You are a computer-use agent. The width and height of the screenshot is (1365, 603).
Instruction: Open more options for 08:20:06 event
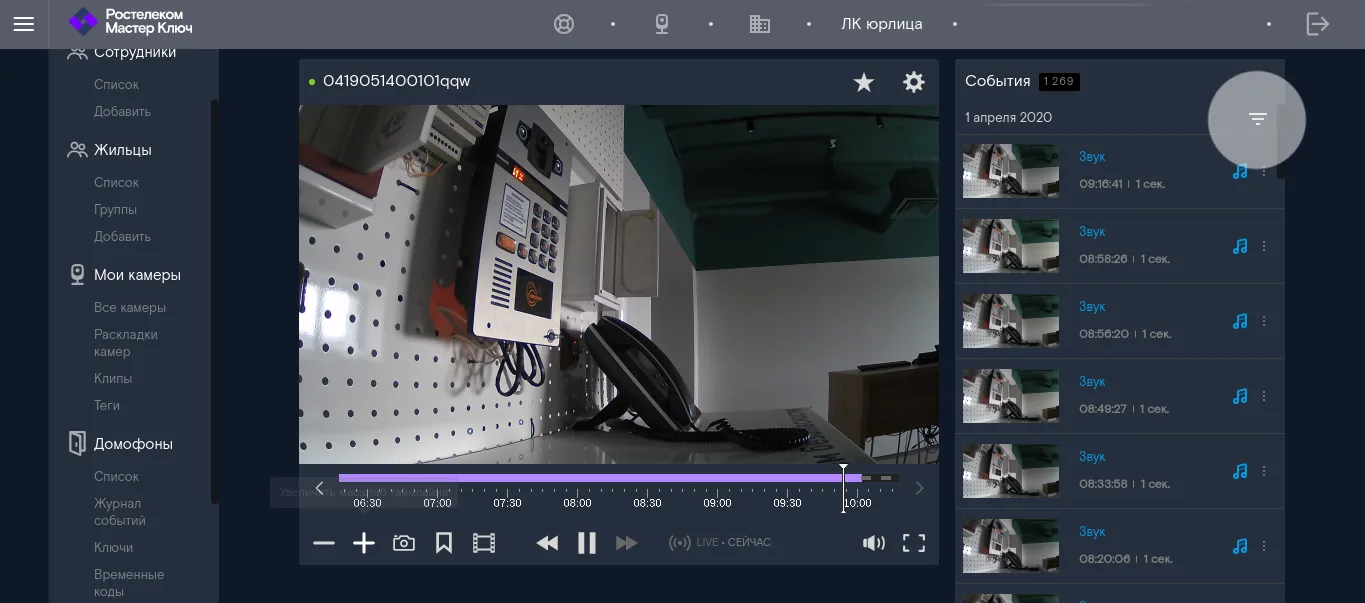[x=1264, y=546]
